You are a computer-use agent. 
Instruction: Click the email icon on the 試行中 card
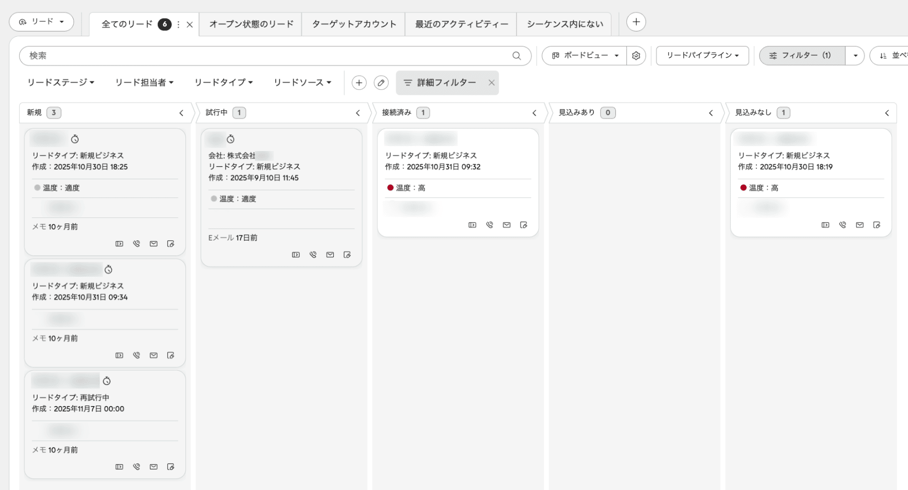click(329, 255)
